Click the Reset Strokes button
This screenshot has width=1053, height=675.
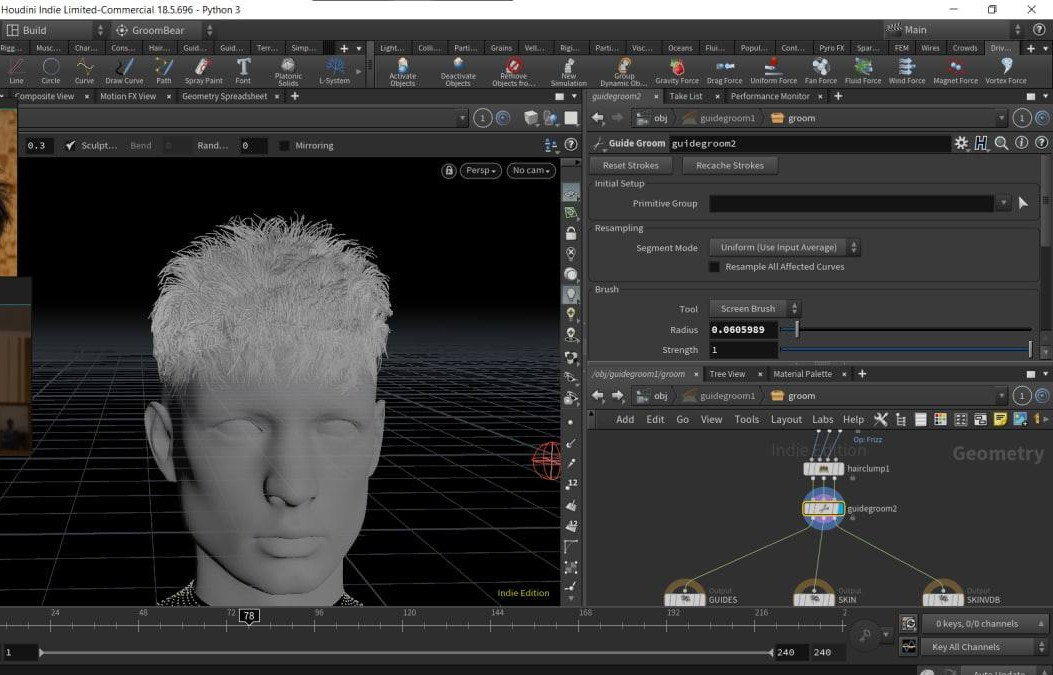pos(630,166)
